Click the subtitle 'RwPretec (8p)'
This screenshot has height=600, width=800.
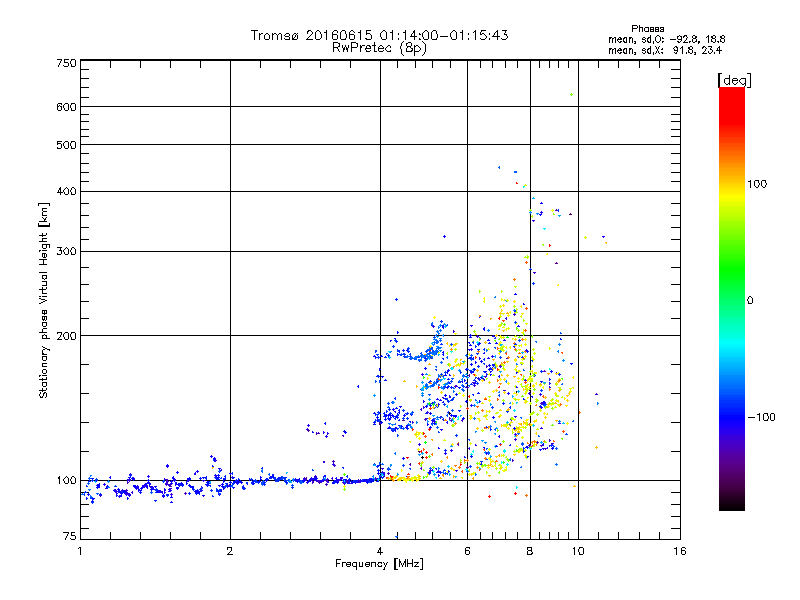pos(379,48)
